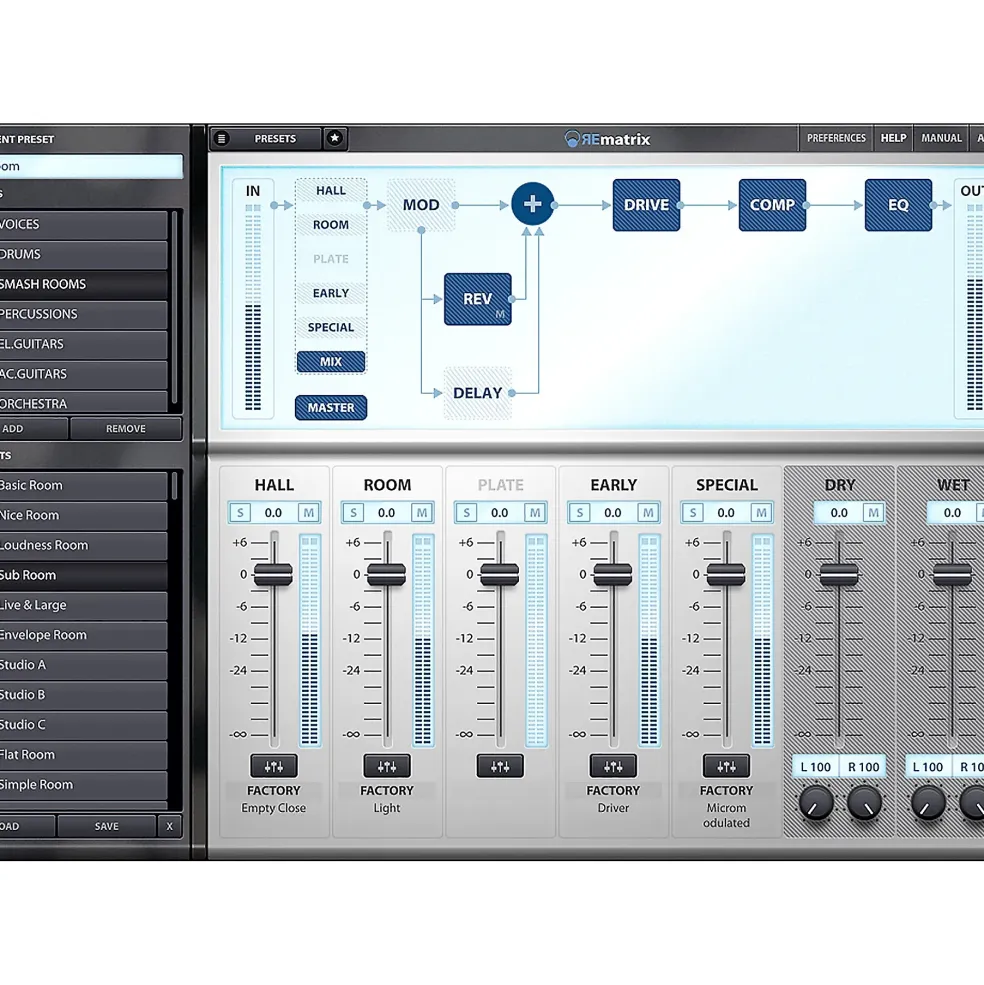Solo the ROOM channel

[353, 513]
